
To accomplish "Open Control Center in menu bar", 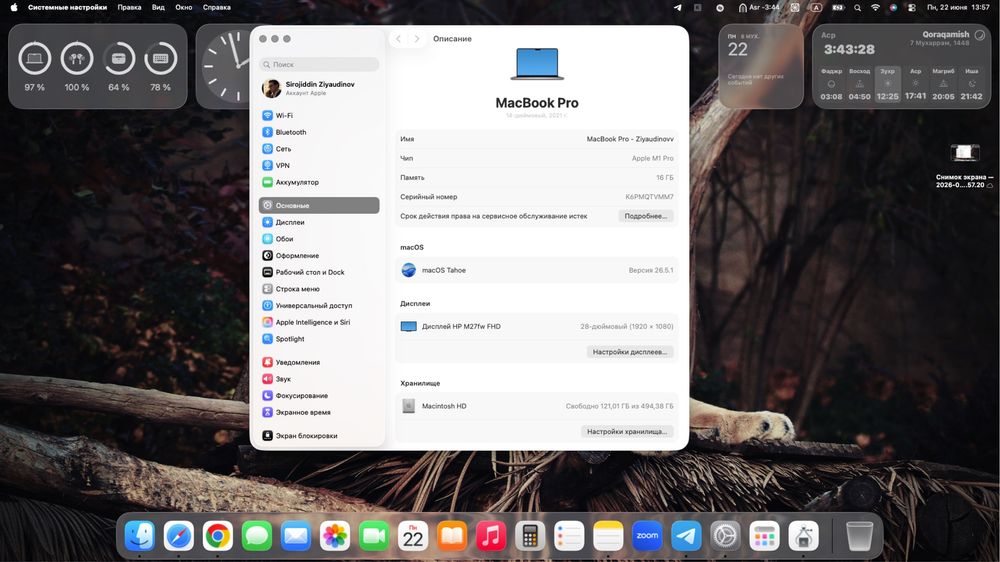I will pyautogui.click(x=911, y=8).
